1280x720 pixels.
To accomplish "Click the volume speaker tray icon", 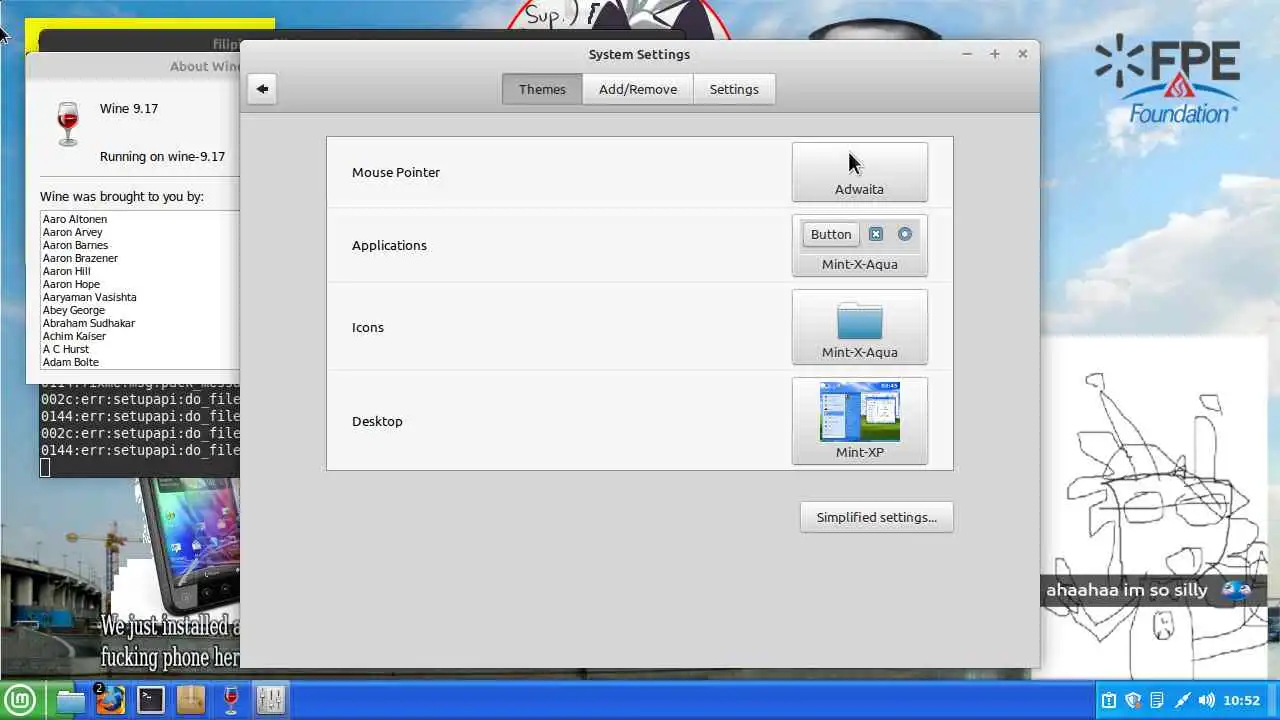I will (x=1206, y=700).
